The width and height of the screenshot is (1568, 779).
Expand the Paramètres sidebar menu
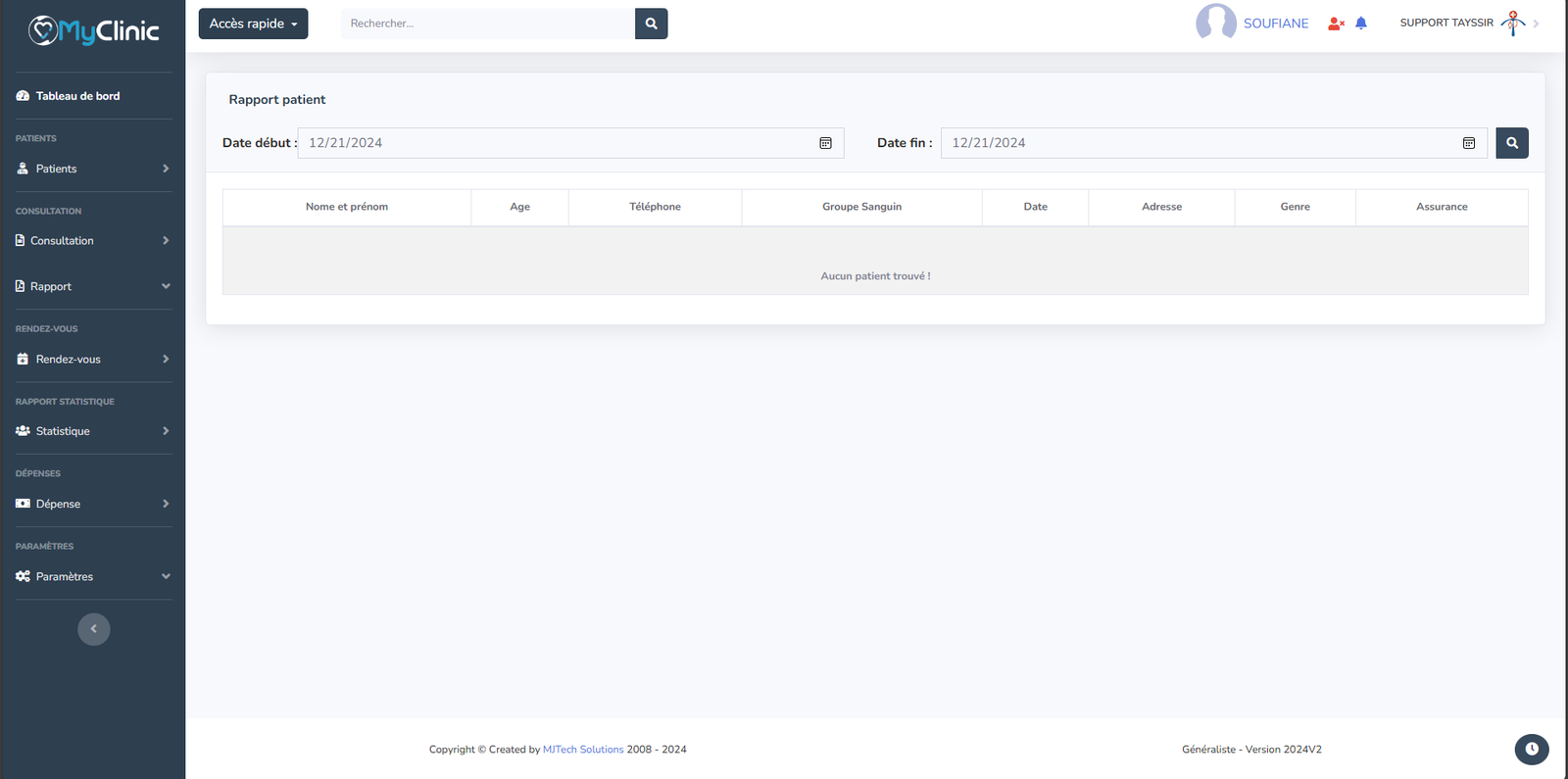tap(93, 576)
